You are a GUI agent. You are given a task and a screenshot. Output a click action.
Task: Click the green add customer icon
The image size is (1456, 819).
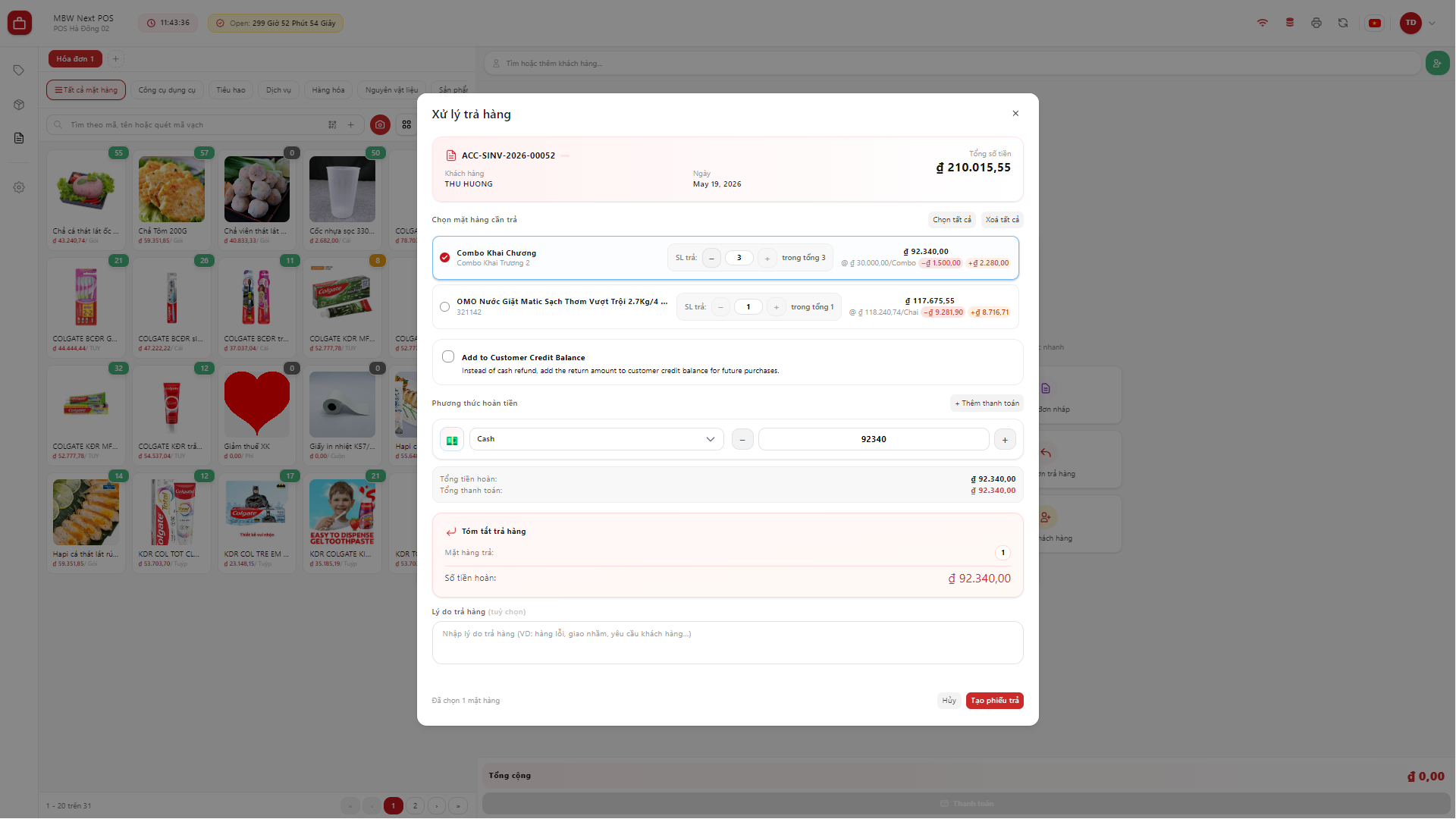[x=1437, y=64]
